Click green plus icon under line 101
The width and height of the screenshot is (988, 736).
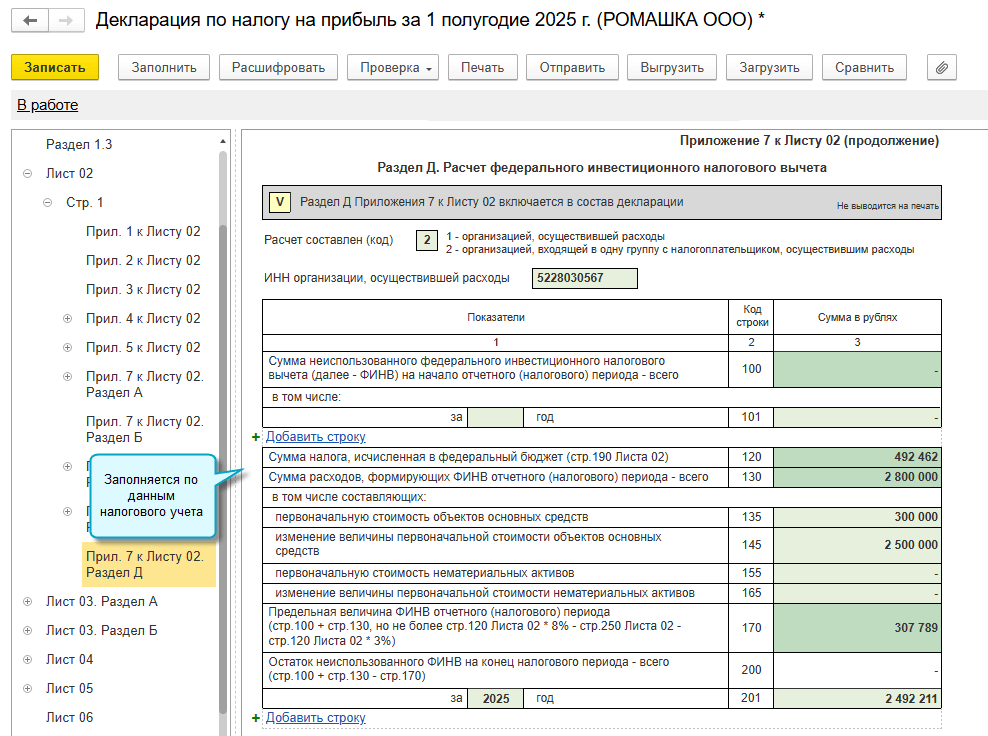tap(256, 437)
